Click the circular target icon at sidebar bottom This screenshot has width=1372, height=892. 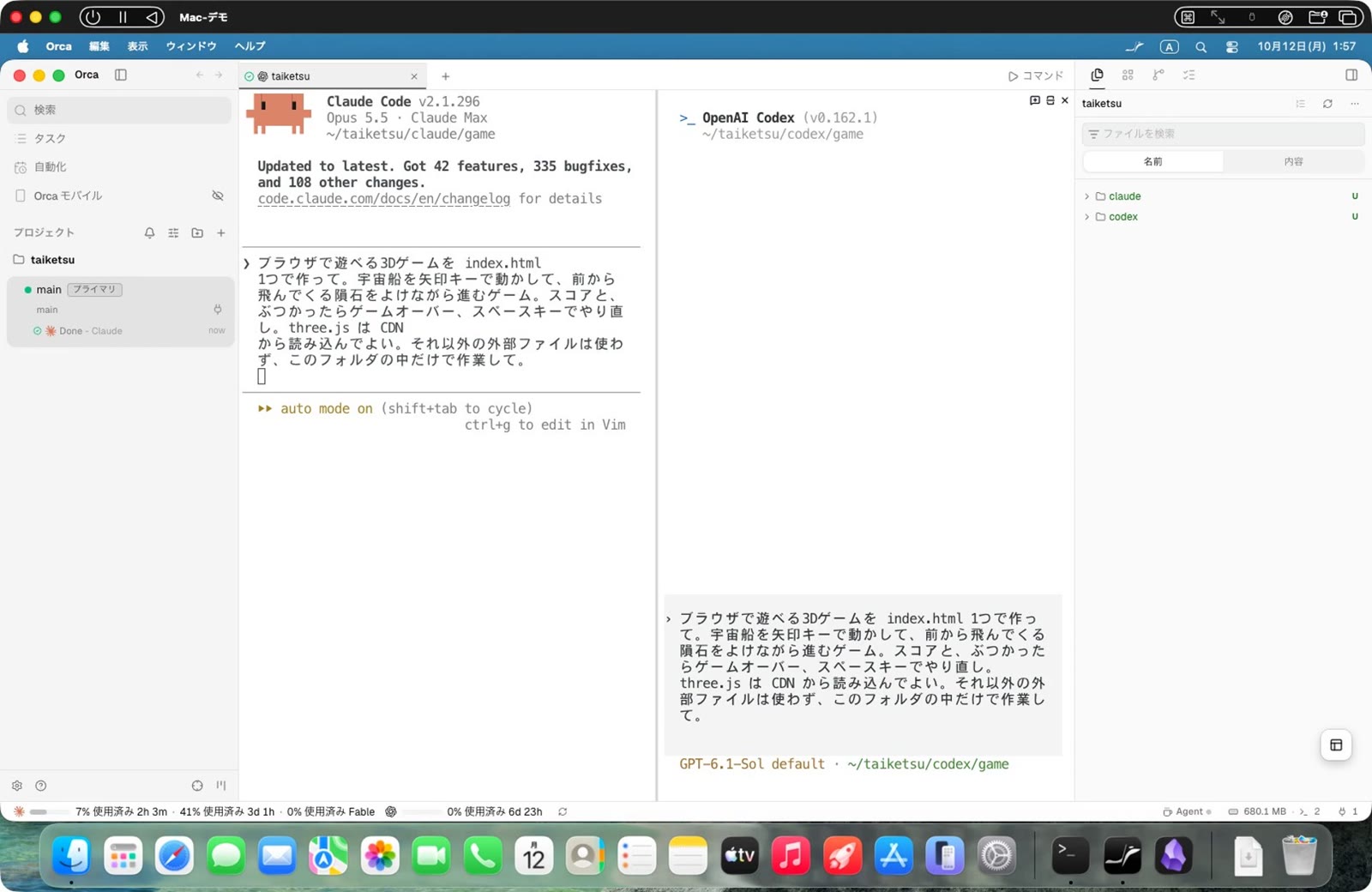coord(197,786)
